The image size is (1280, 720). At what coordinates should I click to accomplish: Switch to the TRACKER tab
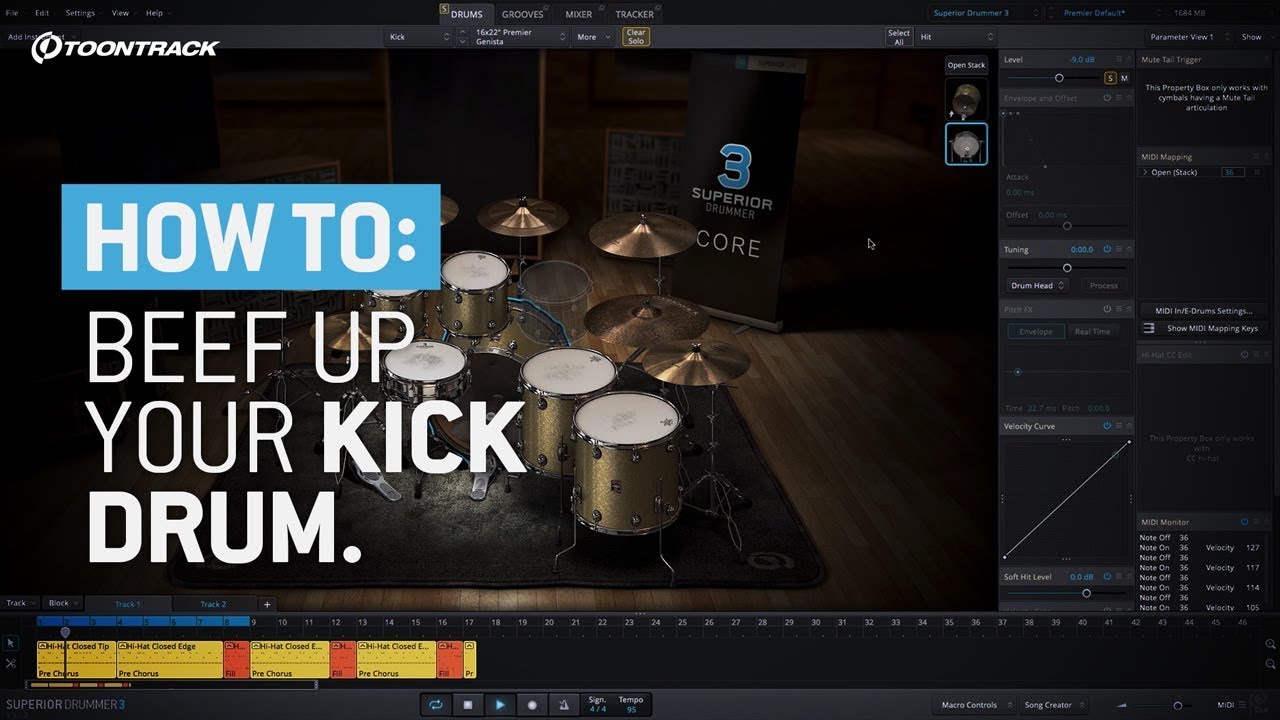point(634,14)
